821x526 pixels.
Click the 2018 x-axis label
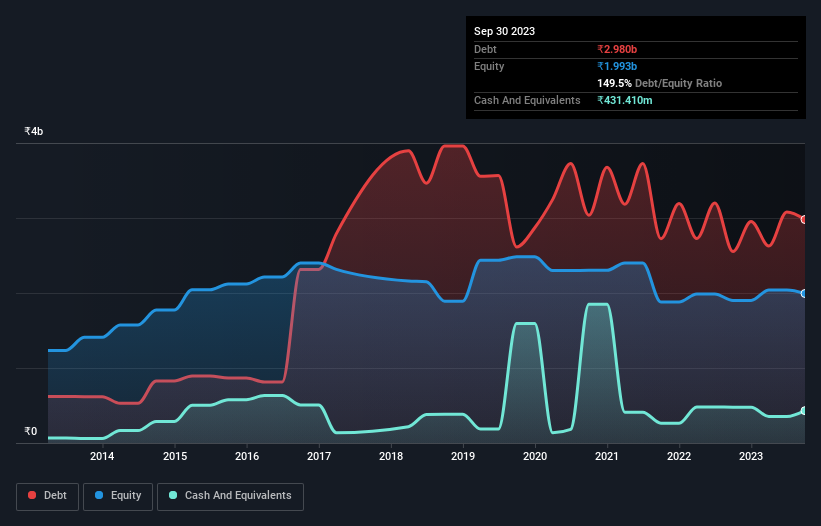coord(391,456)
